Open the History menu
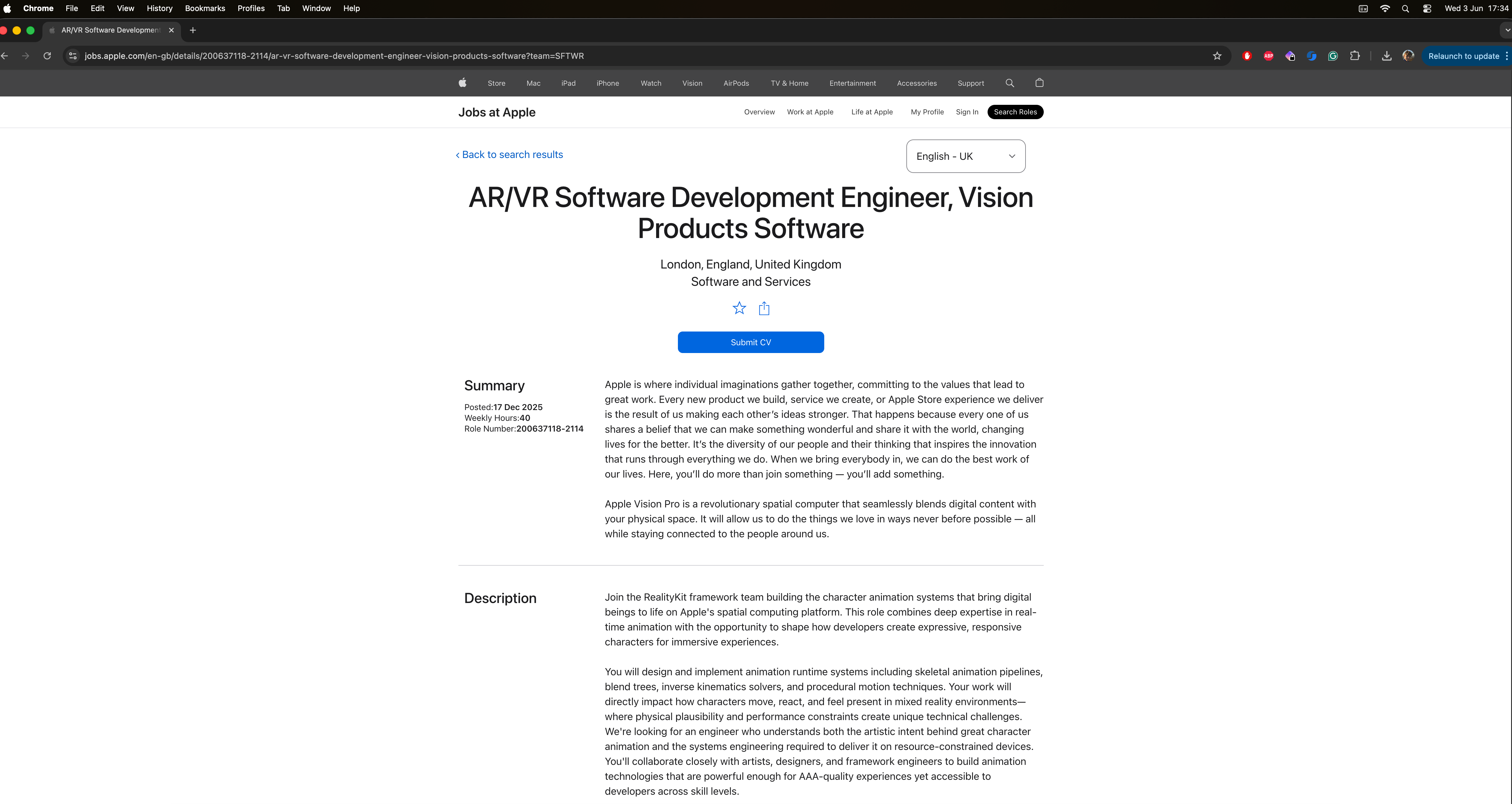1512x804 pixels. coord(160,8)
